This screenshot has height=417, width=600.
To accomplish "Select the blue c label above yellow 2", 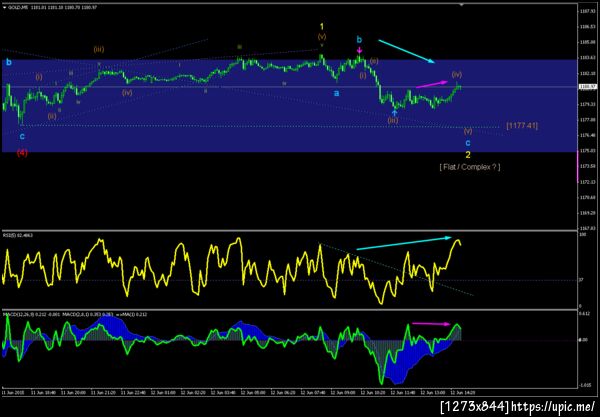I will (468, 143).
